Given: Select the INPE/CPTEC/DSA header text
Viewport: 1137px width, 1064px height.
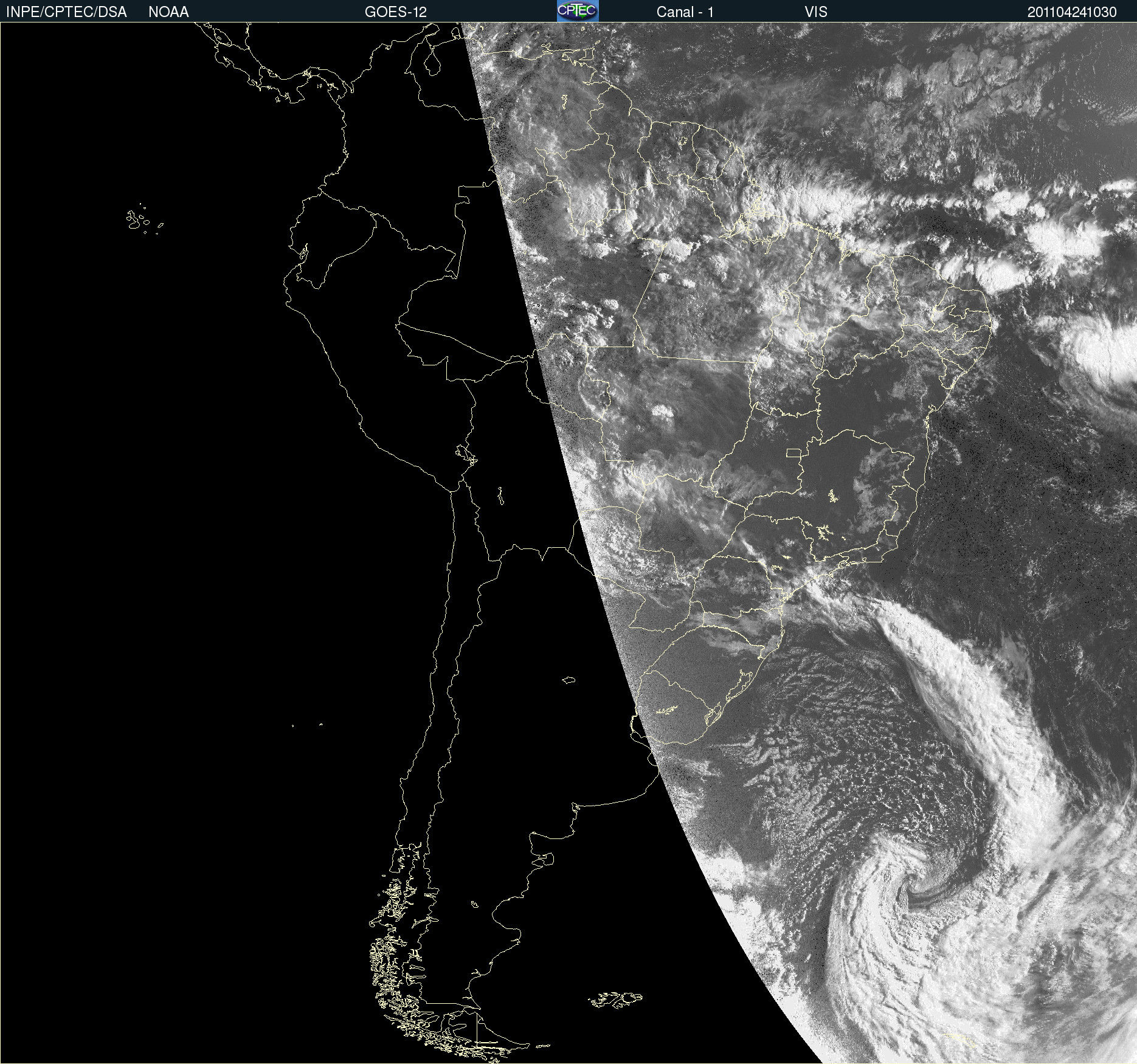Looking at the screenshot, I should click(66, 12).
